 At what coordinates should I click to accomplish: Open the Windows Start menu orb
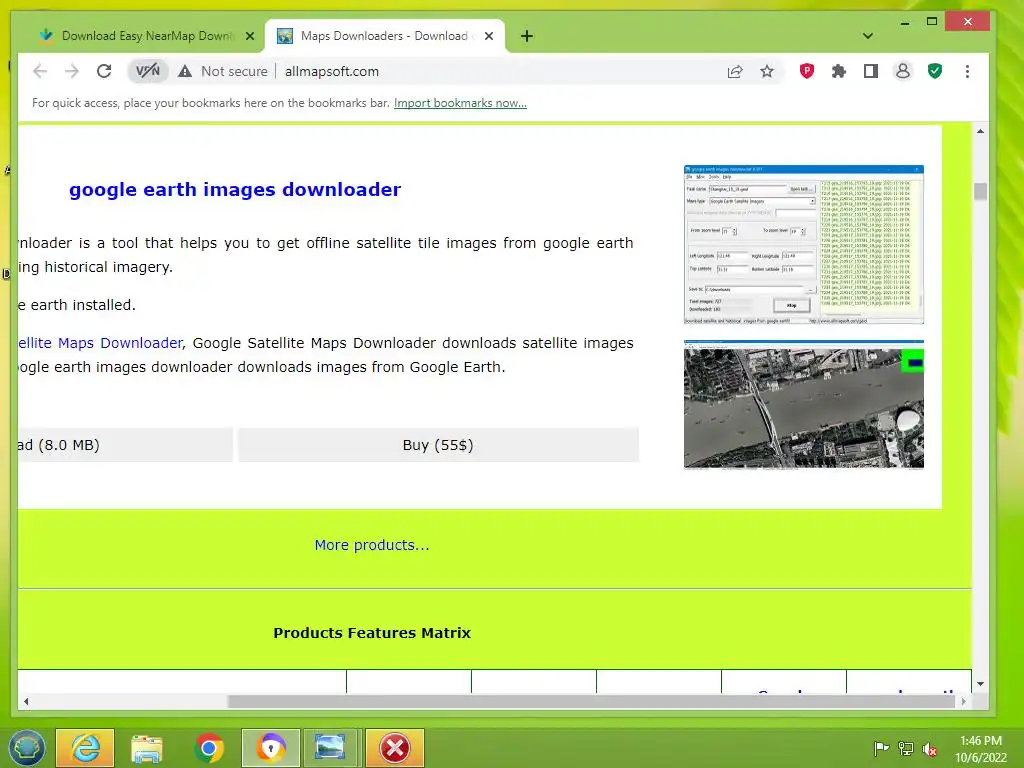pyautogui.click(x=26, y=748)
